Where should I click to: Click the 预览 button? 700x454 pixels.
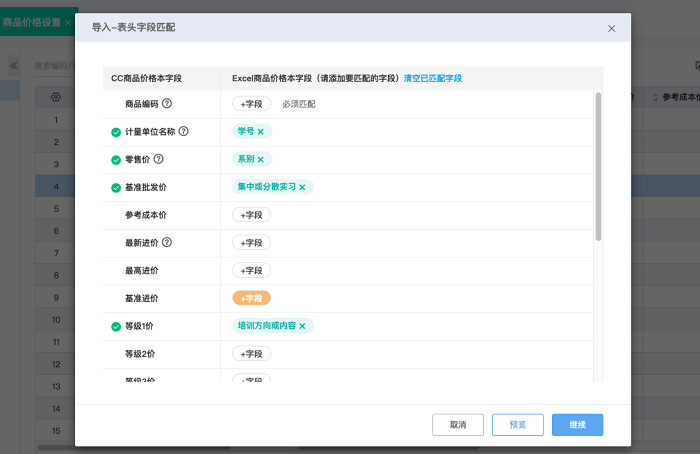pos(518,425)
